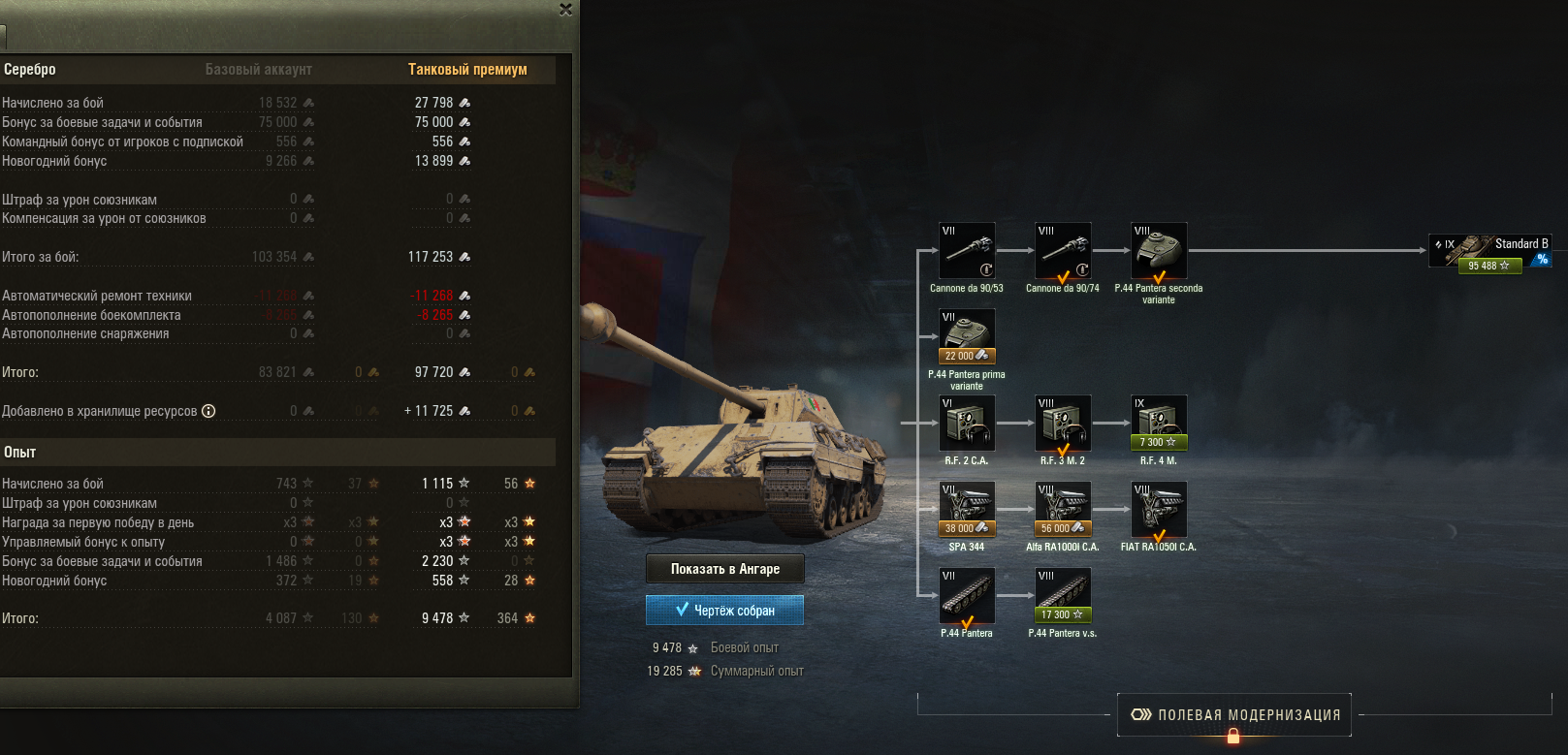This screenshot has height=755, width=1568.
Task: Click the R.F. 3 M. 2 radio module
Action: point(1063,424)
